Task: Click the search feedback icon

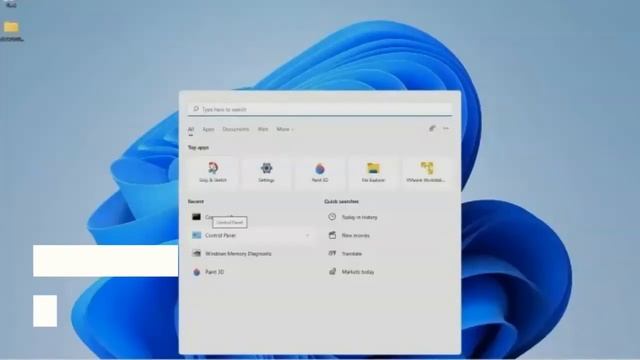Action: pyautogui.click(x=432, y=129)
